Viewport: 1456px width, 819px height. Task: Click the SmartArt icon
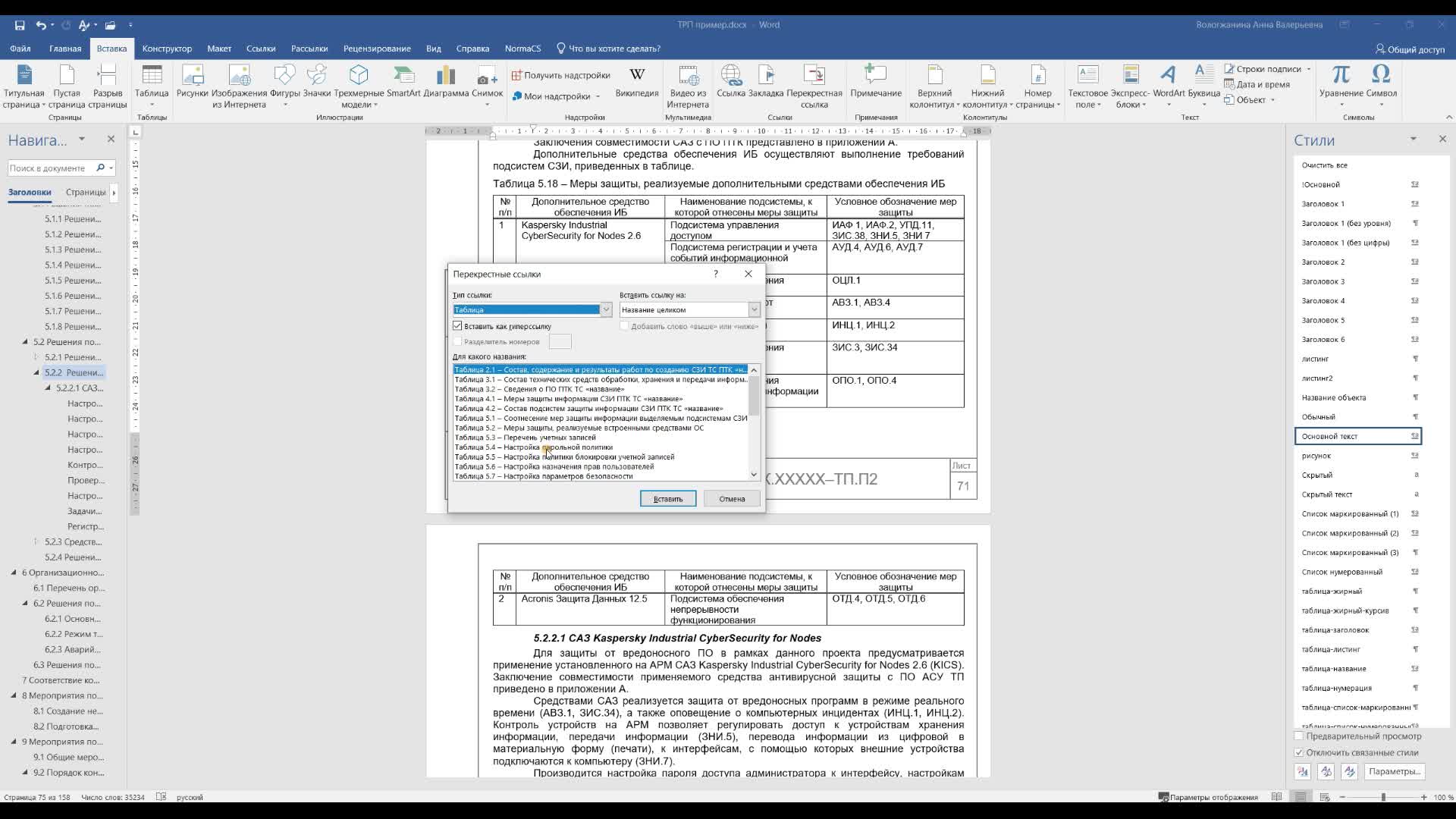pos(403,82)
